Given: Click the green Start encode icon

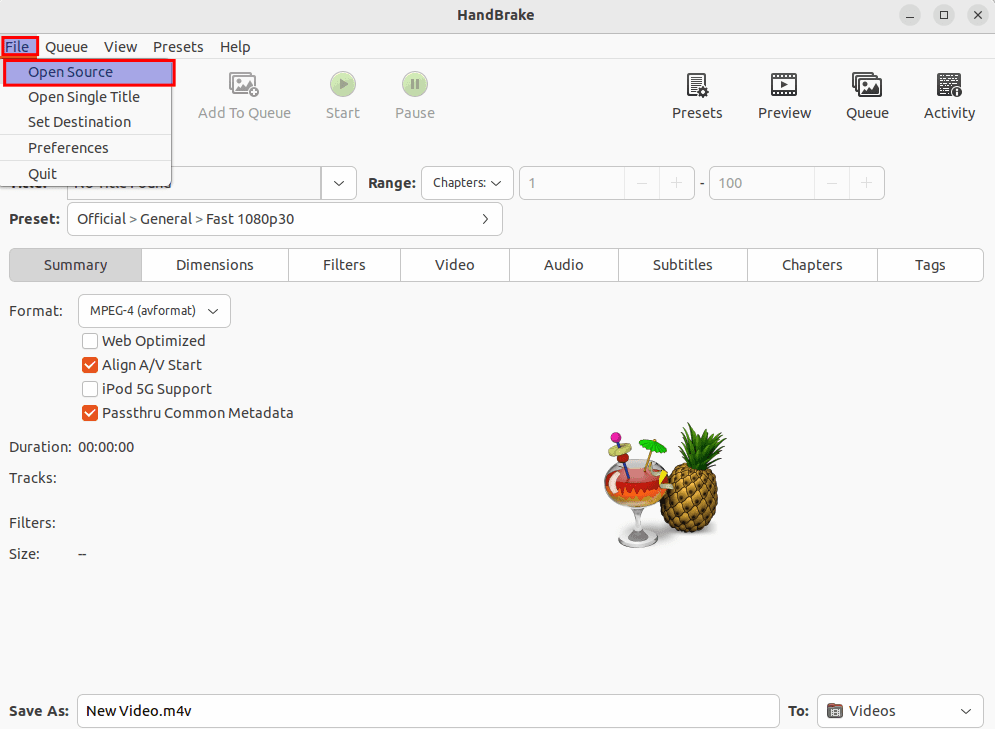Looking at the screenshot, I should [x=343, y=84].
